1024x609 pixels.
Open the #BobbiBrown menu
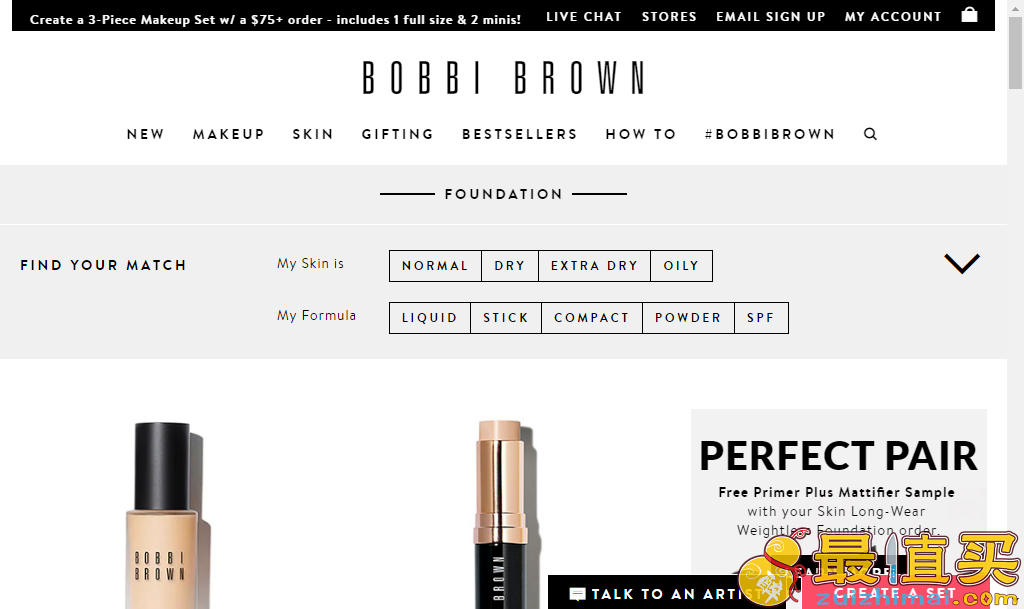pos(770,134)
